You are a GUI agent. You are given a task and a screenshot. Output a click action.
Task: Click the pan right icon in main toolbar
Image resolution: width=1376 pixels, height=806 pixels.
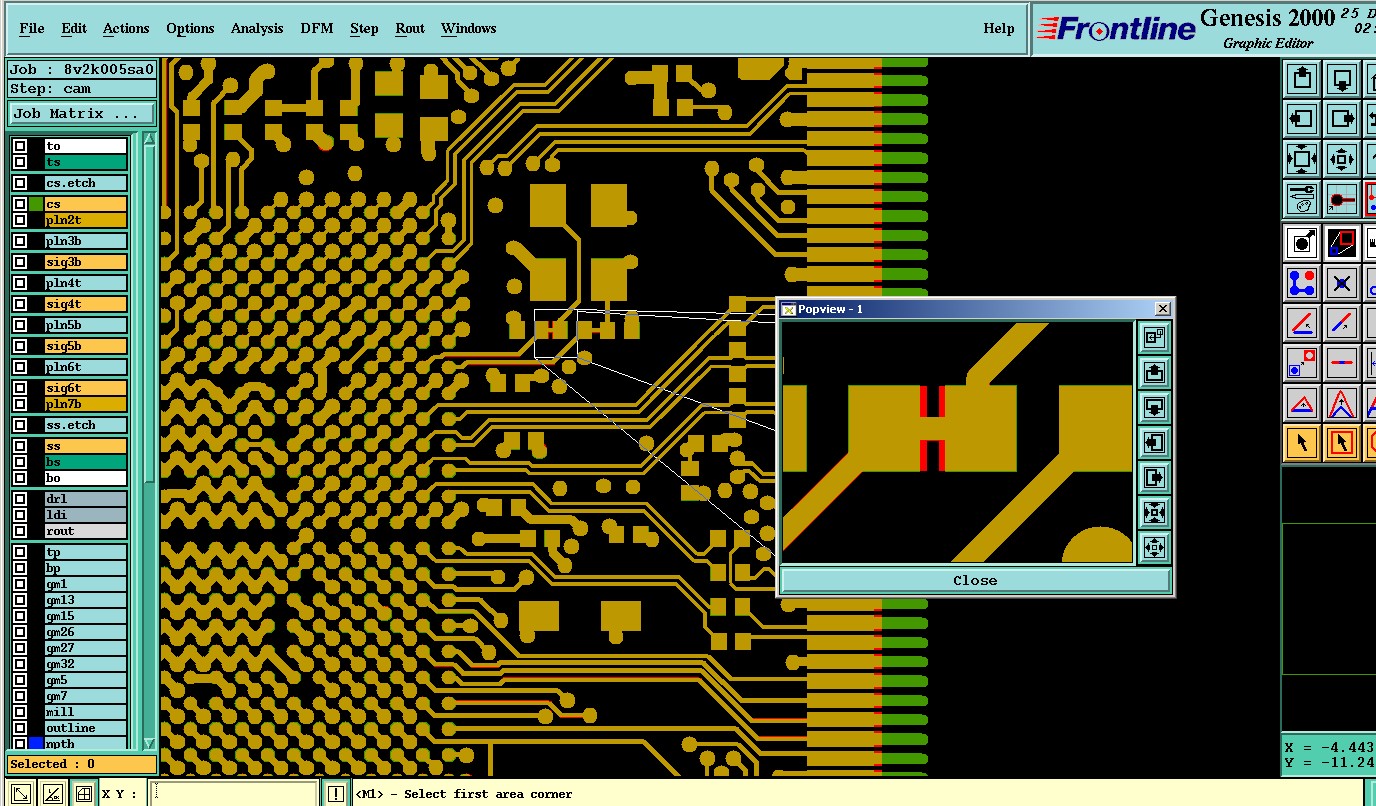[1341, 119]
